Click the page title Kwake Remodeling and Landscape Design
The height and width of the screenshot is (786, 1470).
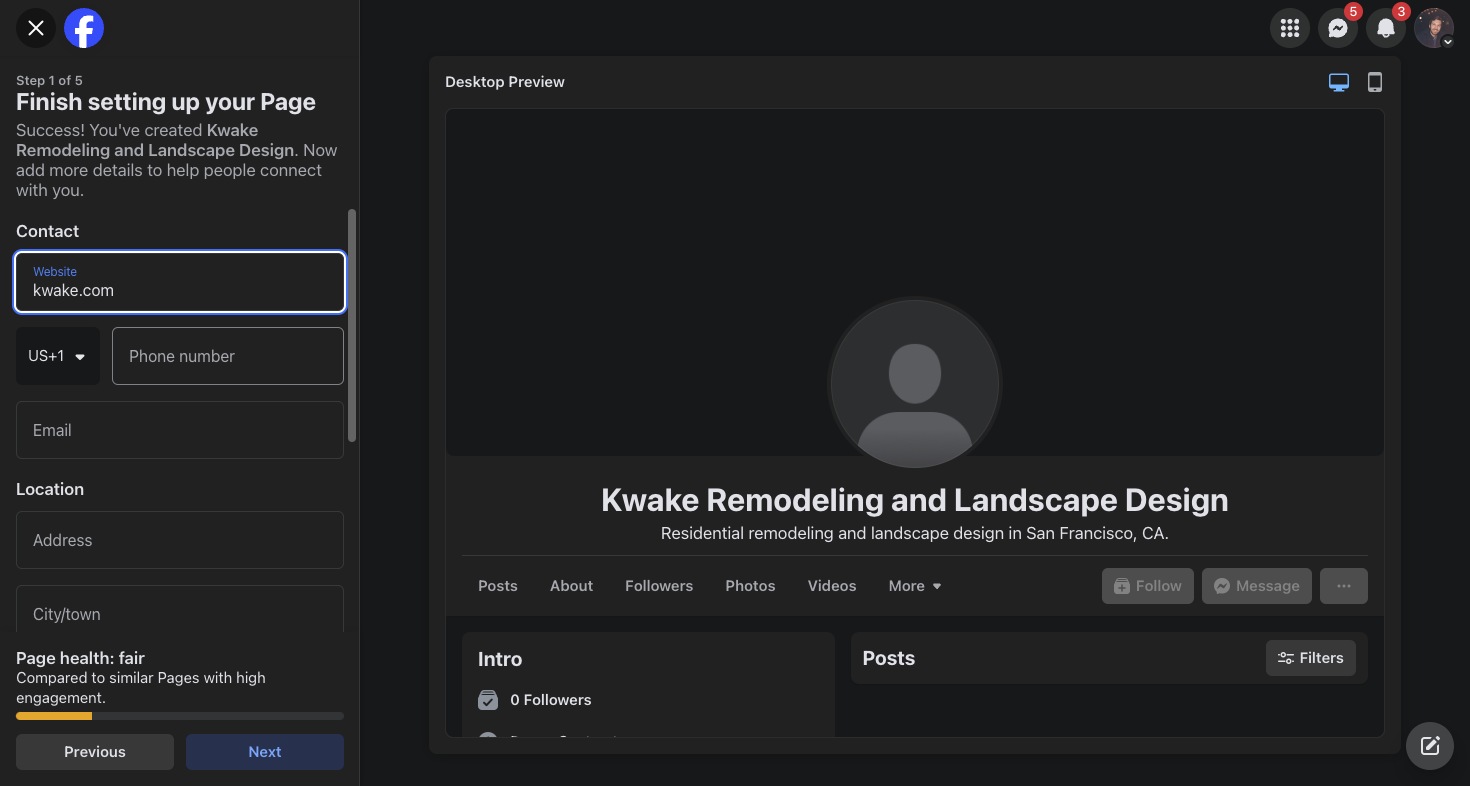(915, 500)
